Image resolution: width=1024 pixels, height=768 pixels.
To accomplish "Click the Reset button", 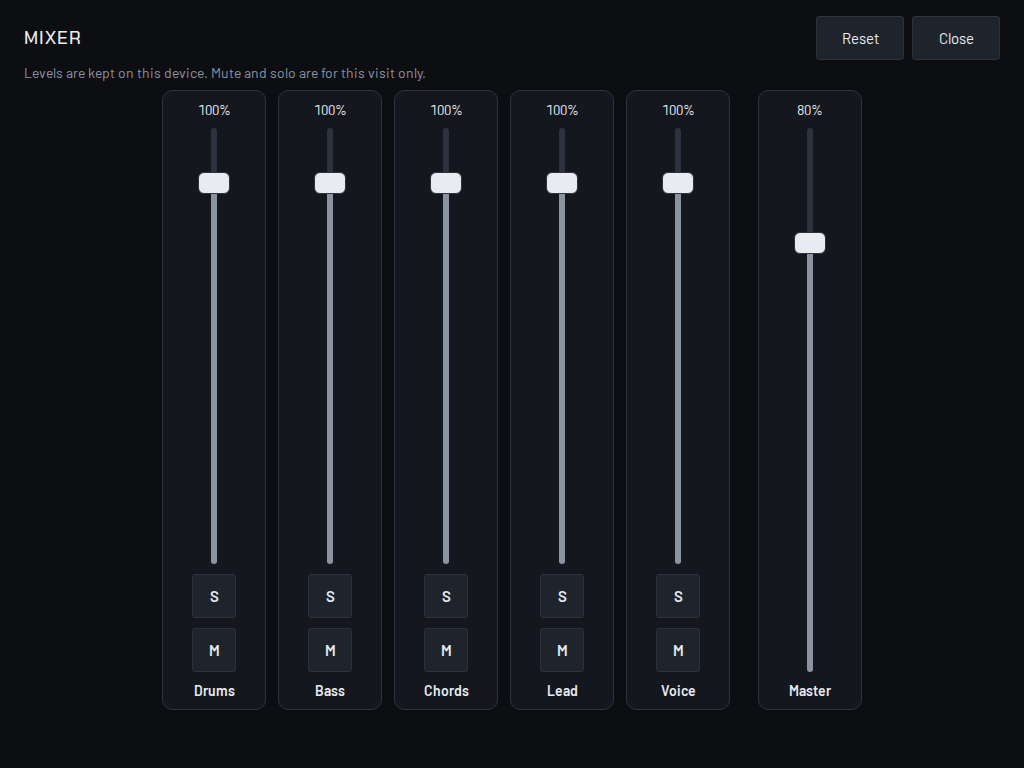I will [860, 39].
